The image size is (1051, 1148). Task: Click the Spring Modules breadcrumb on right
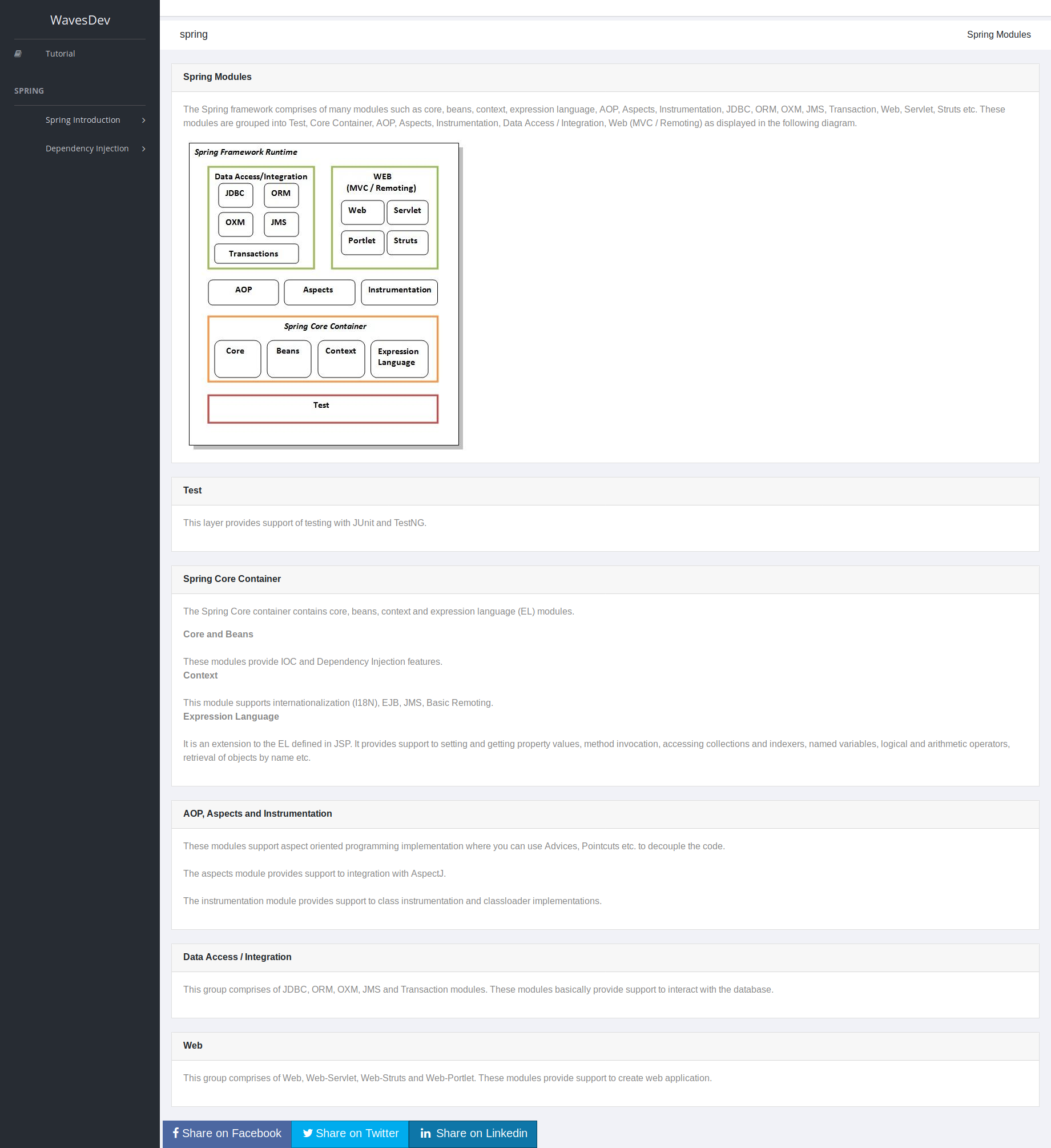click(998, 34)
